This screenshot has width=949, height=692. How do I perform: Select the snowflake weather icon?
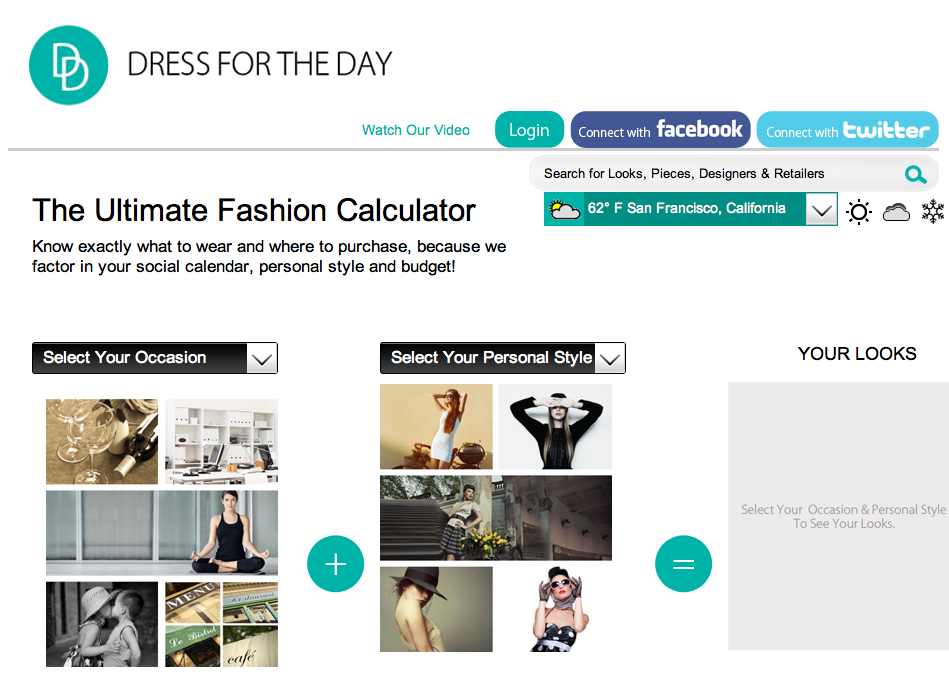pos(933,211)
